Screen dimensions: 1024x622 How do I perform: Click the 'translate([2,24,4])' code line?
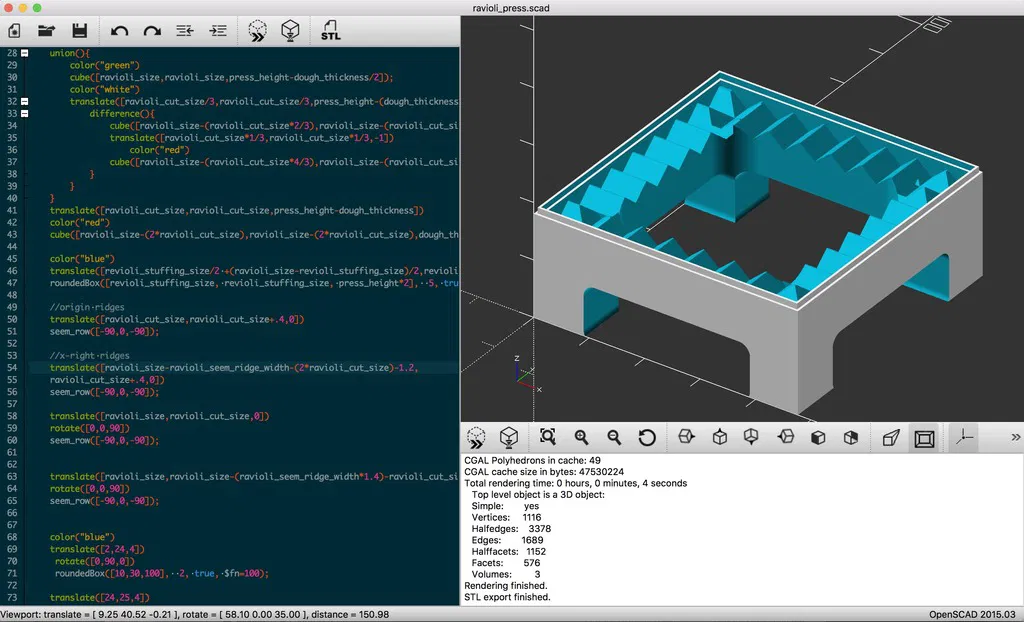point(97,549)
